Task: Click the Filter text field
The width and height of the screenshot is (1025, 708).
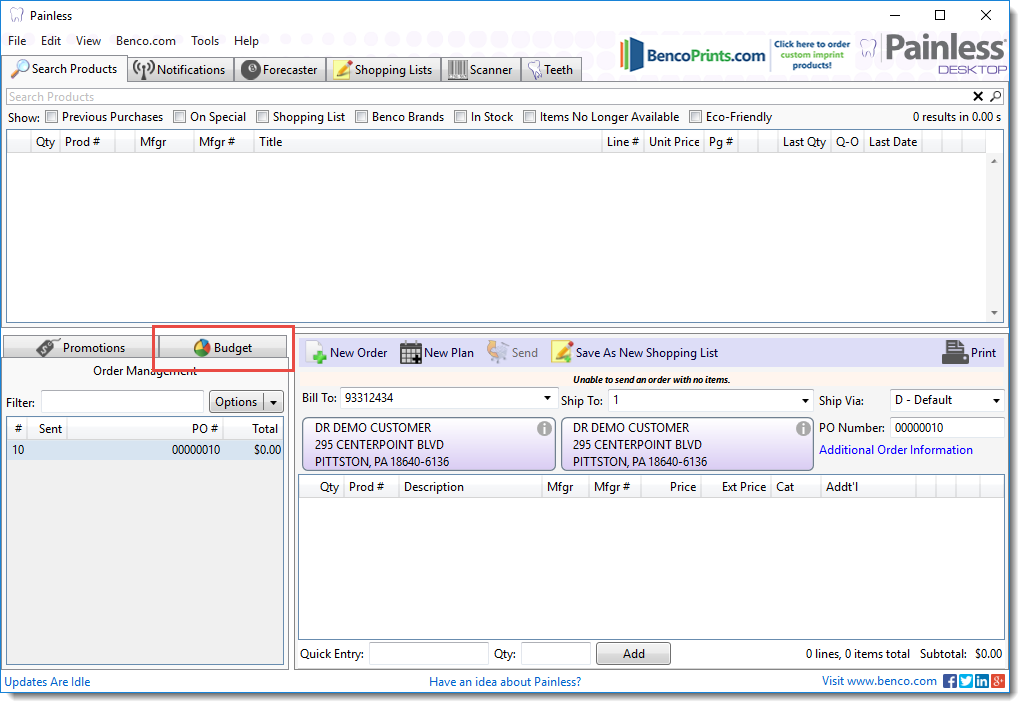Action: 122,402
